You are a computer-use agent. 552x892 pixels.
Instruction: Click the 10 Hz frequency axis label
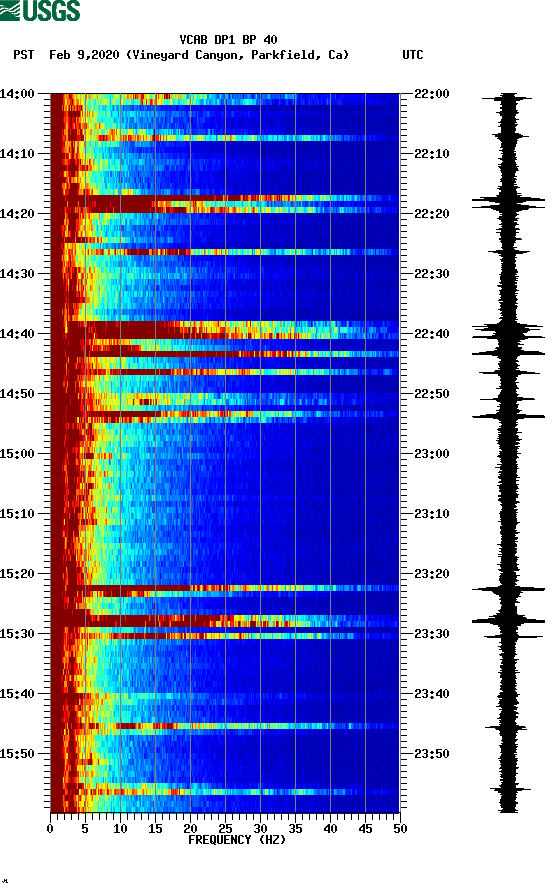click(x=120, y=829)
